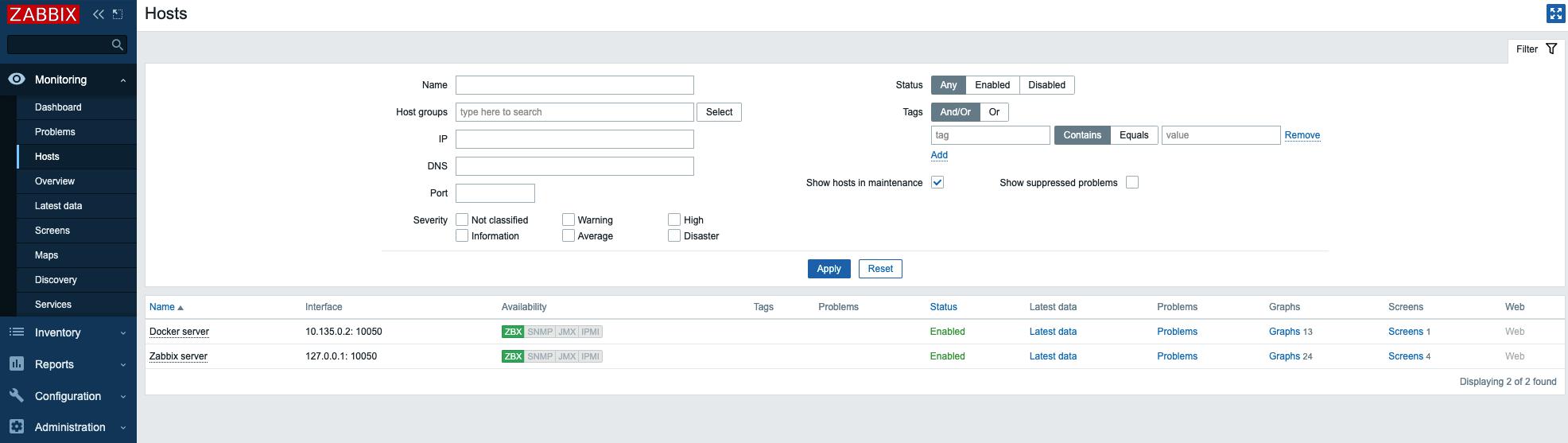
Task: Expand the Configuration menu section
Action: pos(68,396)
